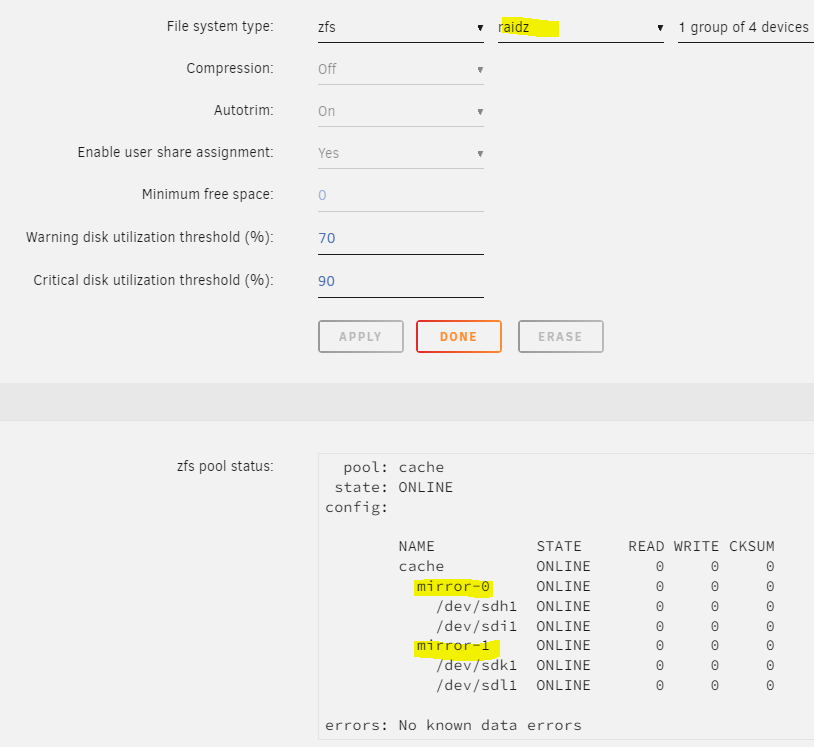The width and height of the screenshot is (814, 747).
Task: Click the '/dev/sdk1' device entry
Action: coord(477,665)
